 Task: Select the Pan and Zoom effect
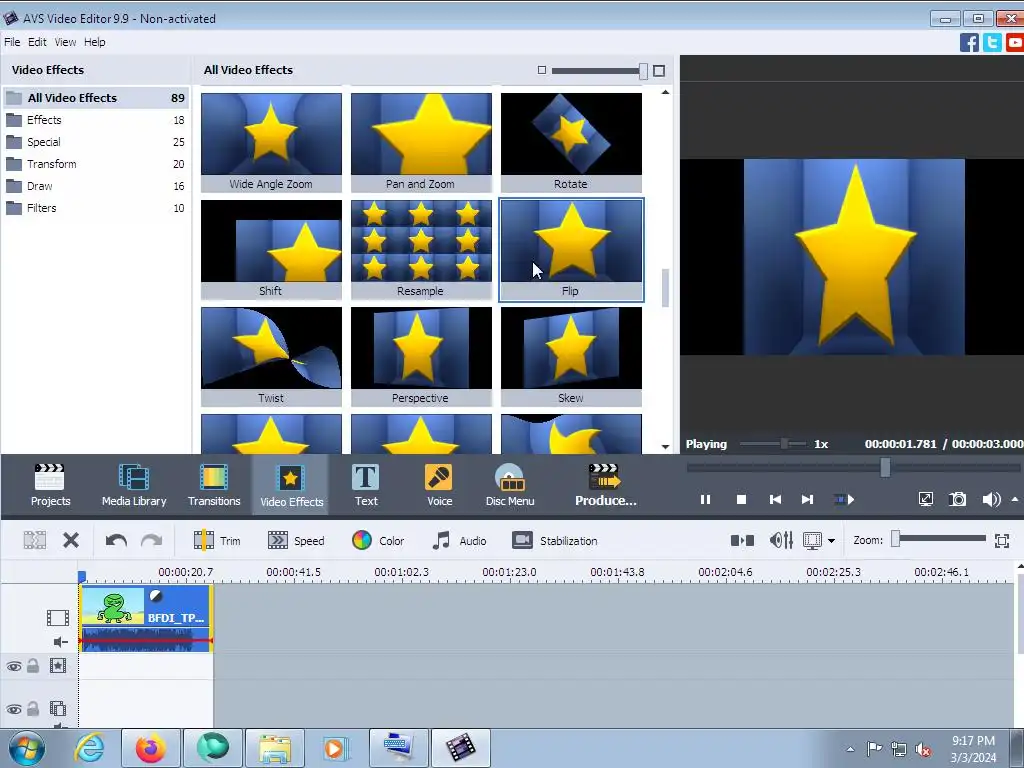click(421, 142)
